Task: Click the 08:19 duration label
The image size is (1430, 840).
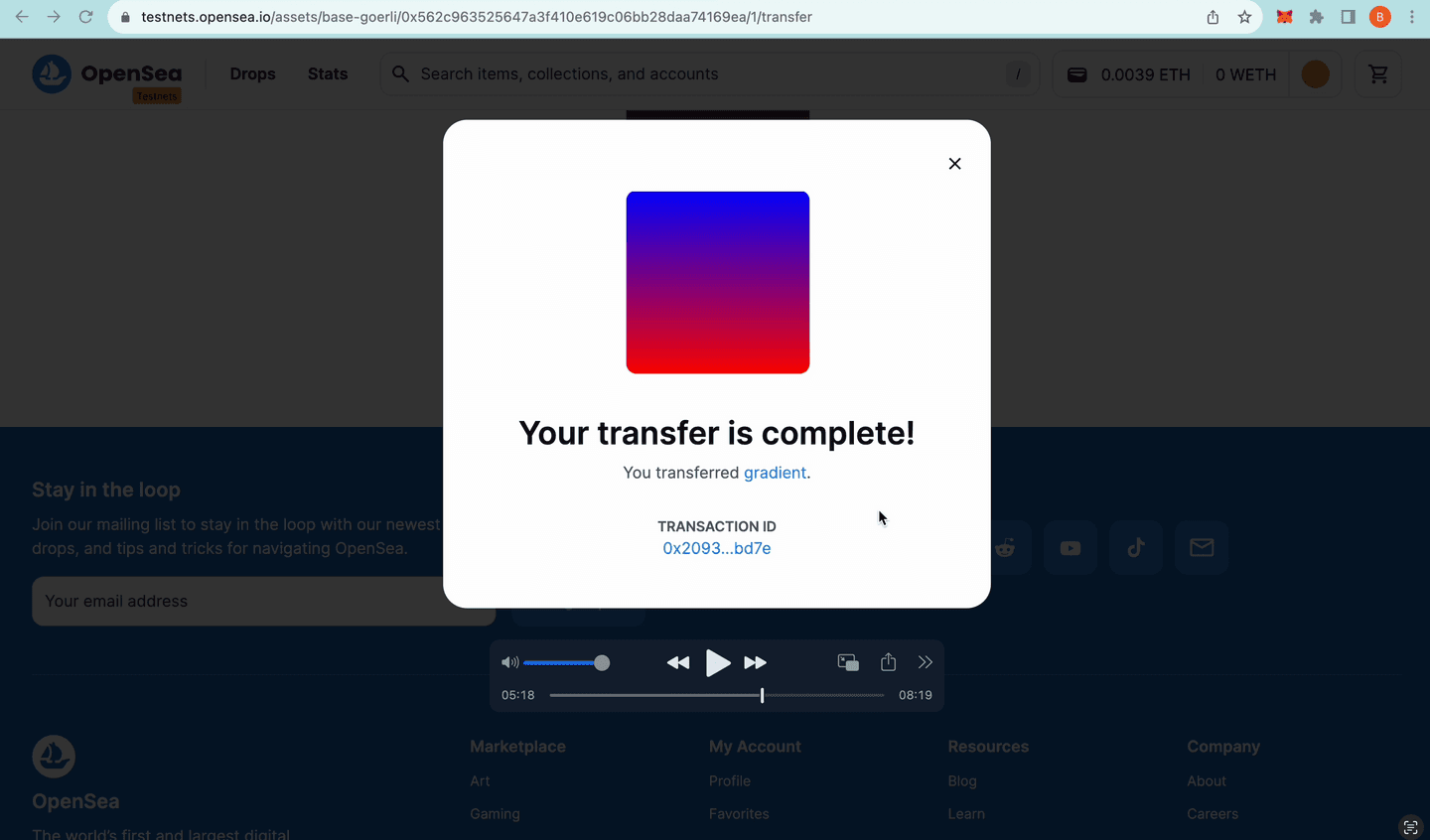Action: coord(916,695)
